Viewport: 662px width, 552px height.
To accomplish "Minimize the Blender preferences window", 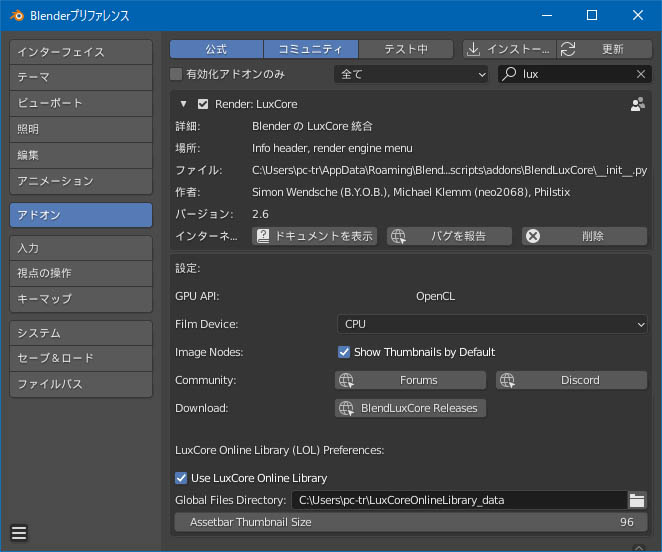I will point(547,16).
